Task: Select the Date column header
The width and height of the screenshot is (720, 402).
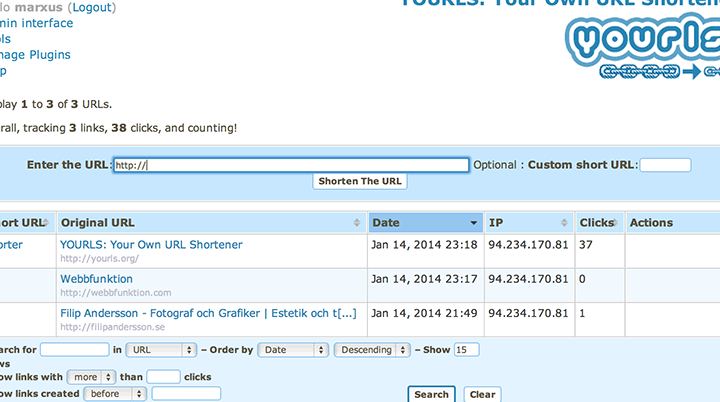Action: 426,223
